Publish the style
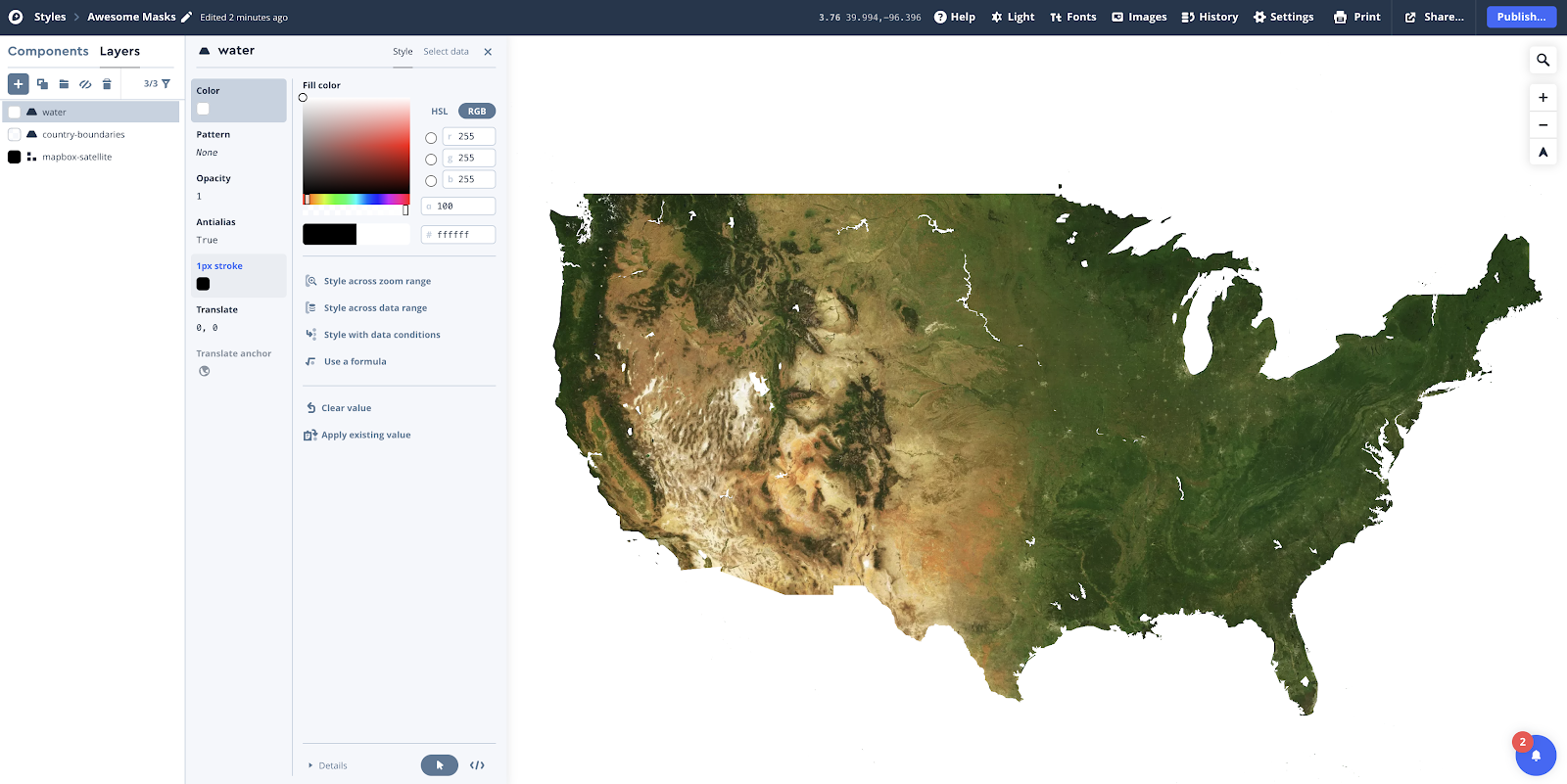This screenshot has width=1567, height=784. (x=1521, y=17)
